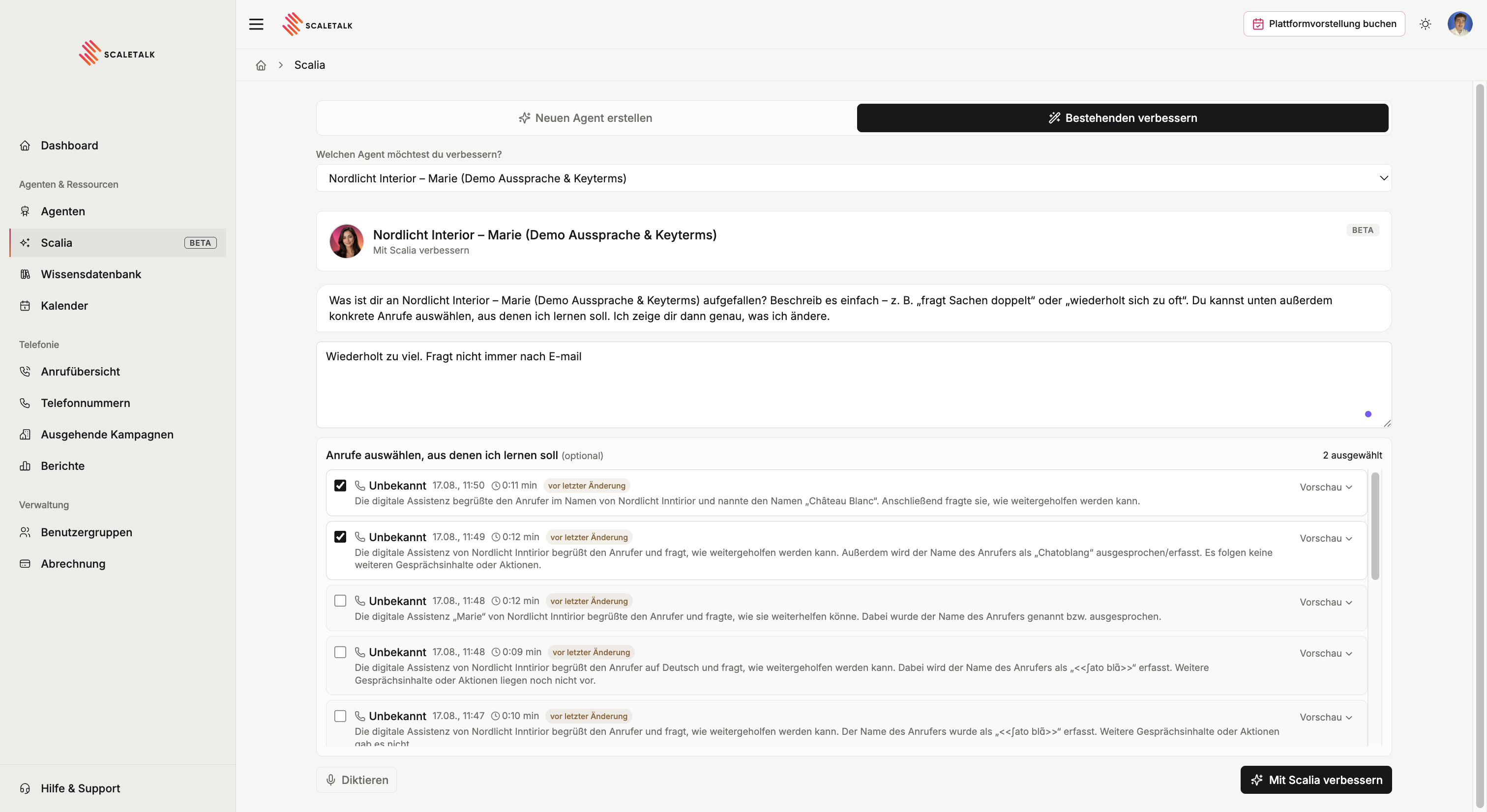1487x812 pixels.
Task: Click the "2 ausgewählt" counter text
Action: coord(1352,455)
